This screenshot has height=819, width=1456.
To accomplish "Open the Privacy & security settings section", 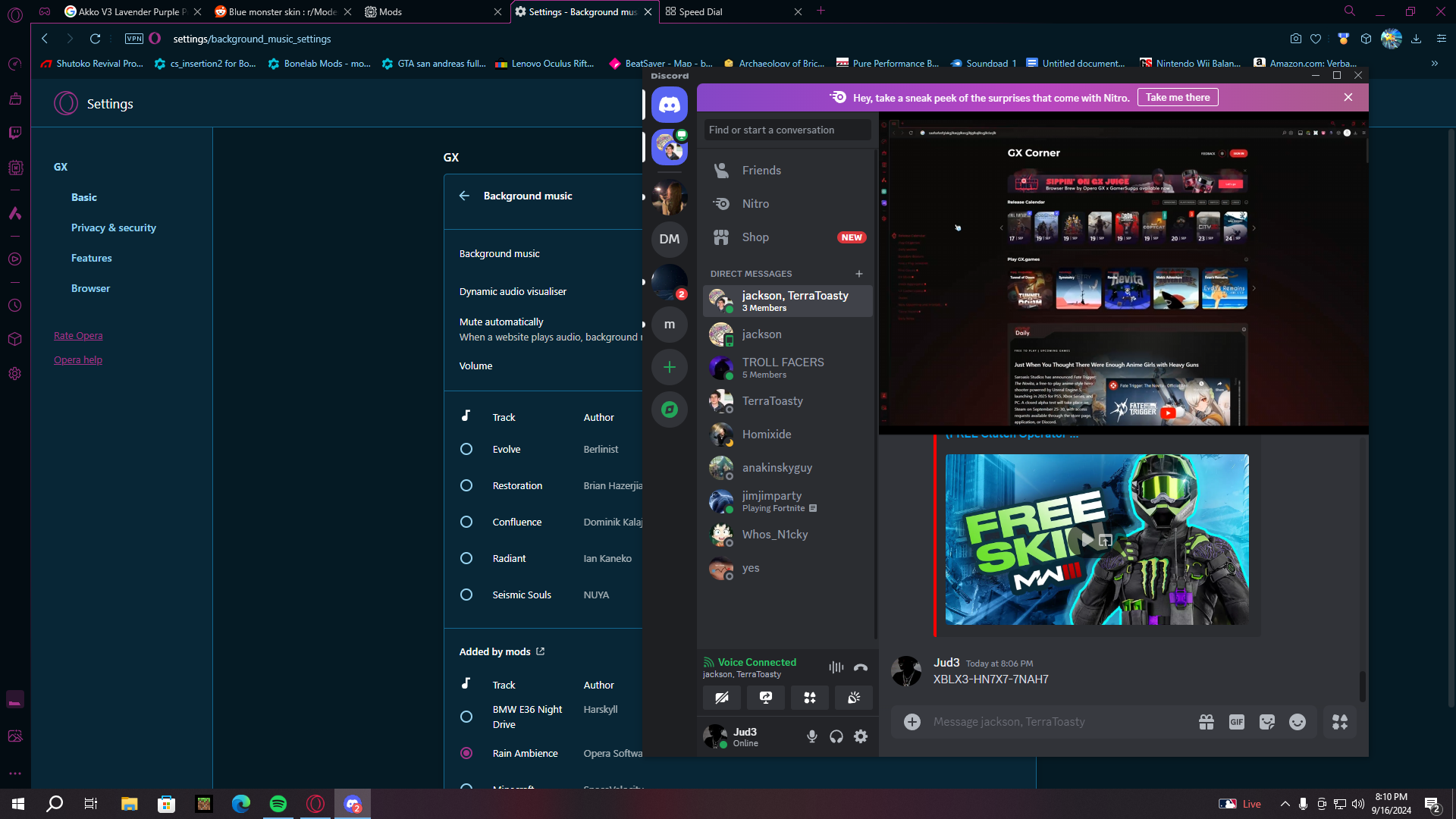I will tap(114, 227).
